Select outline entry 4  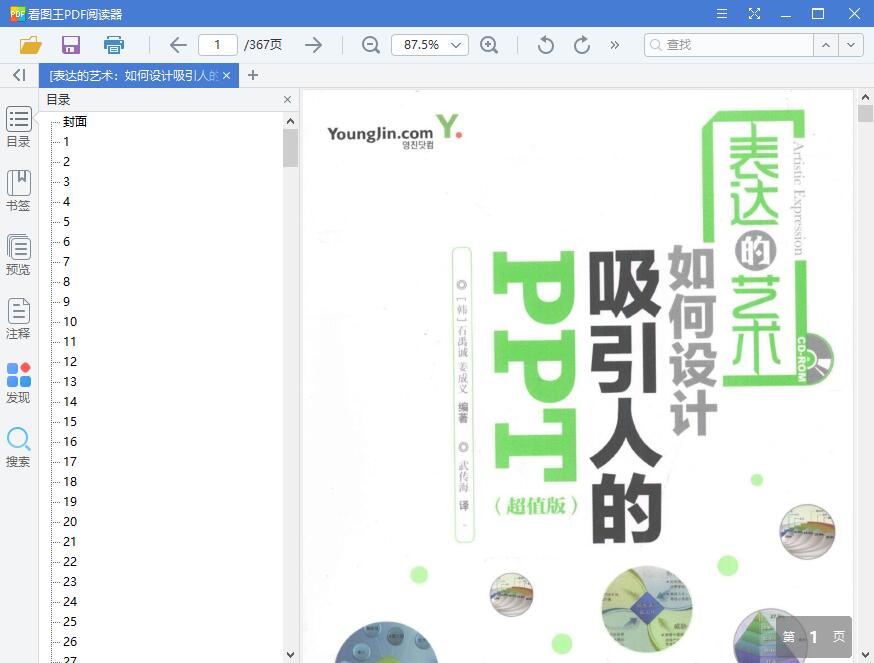pyautogui.click(x=66, y=201)
